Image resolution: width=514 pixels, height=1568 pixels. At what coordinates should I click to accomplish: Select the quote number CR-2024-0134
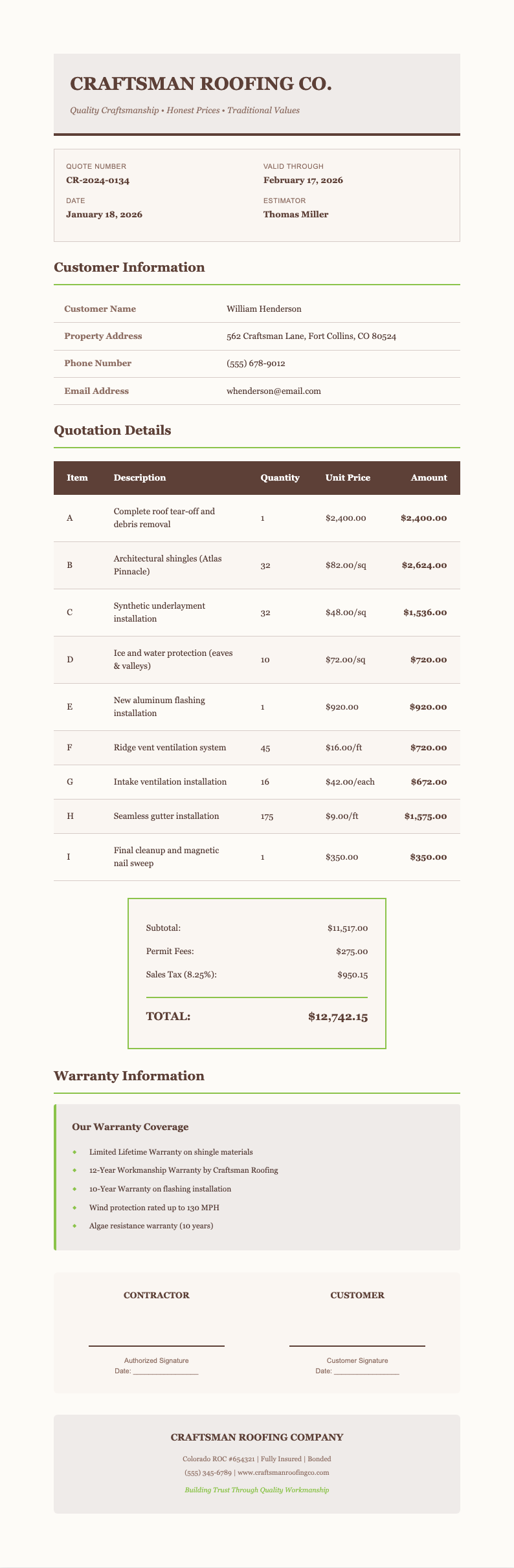pos(98,180)
